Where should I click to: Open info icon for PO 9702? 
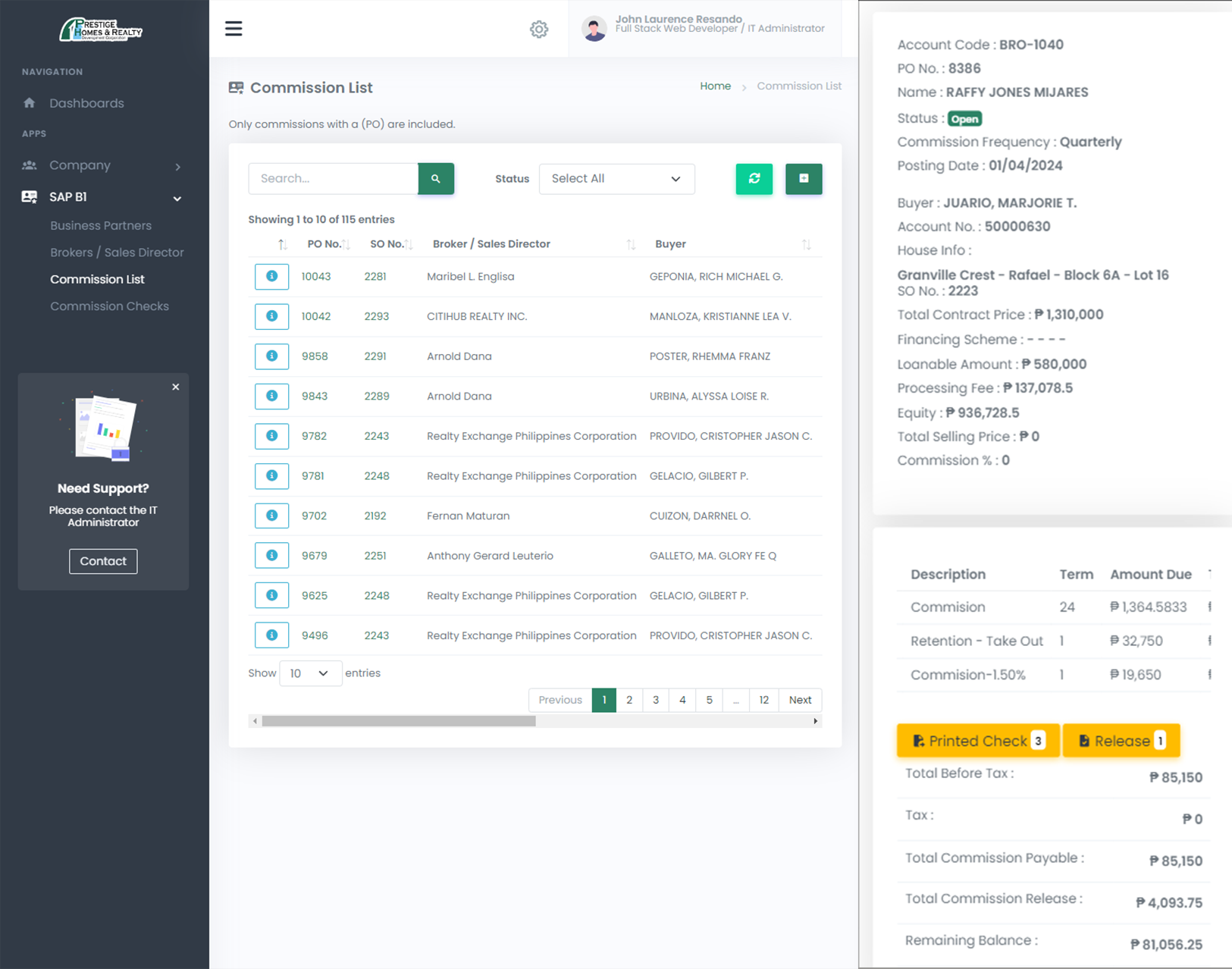(x=271, y=516)
